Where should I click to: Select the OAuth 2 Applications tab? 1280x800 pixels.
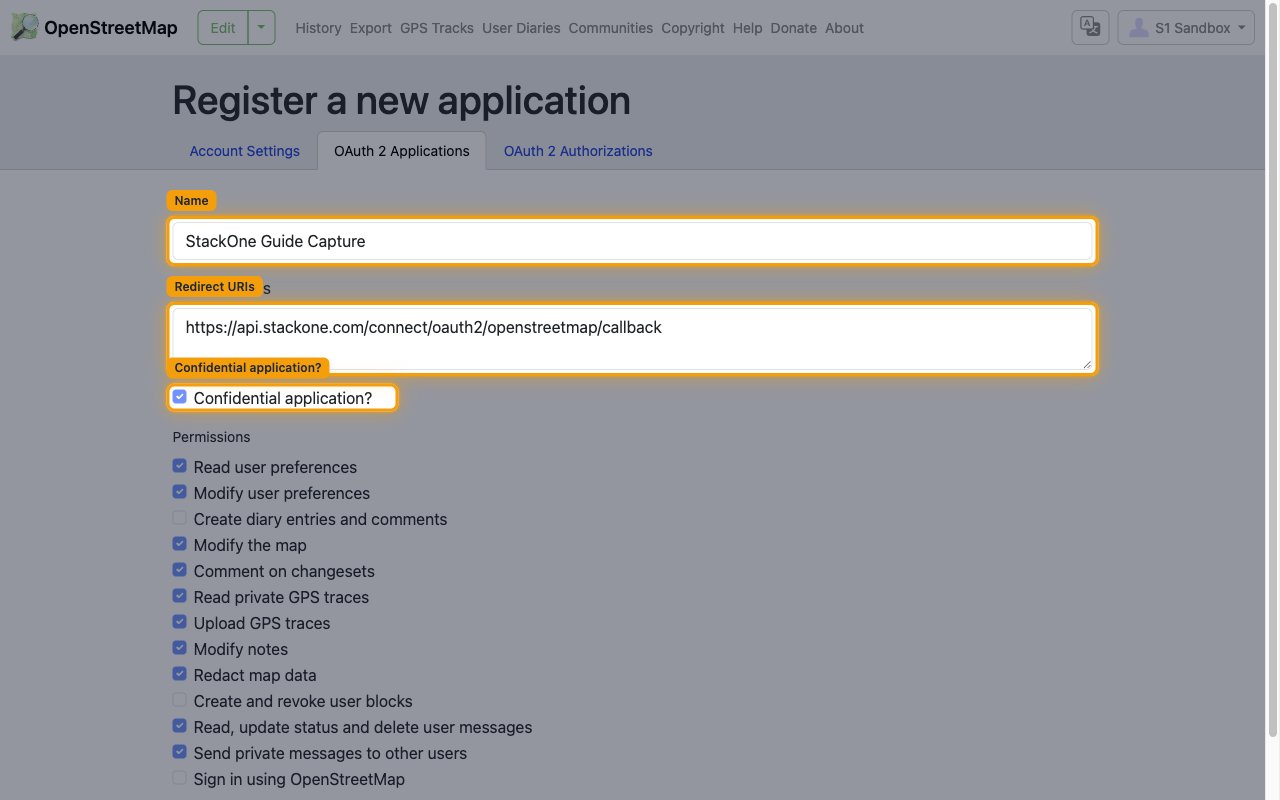402,151
